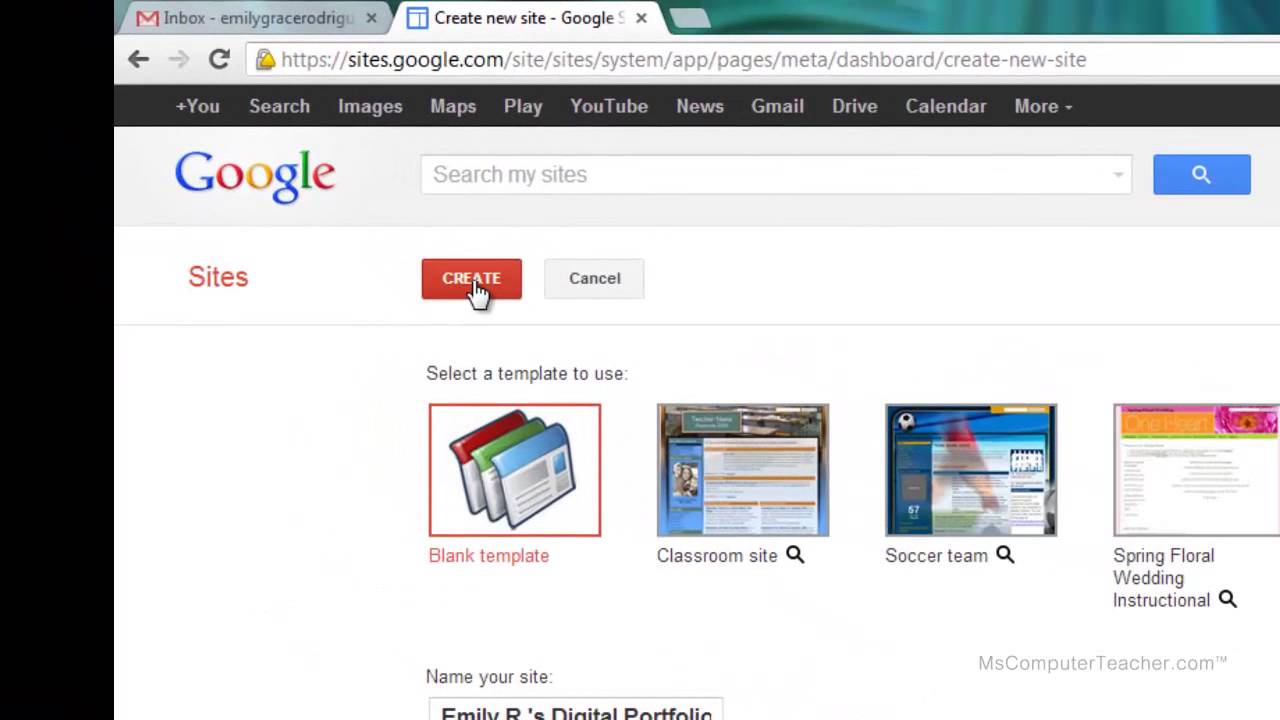Image resolution: width=1280 pixels, height=720 pixels.
Task: Click the padlock security icon in address bar
Action: tap(265, 59)
